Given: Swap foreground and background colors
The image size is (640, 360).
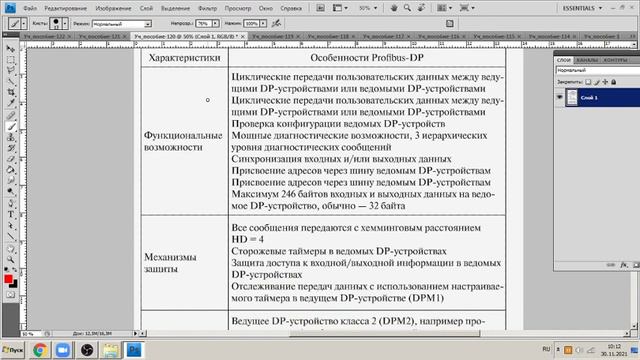Looking at the screenshot, I should tap(15, 270).
